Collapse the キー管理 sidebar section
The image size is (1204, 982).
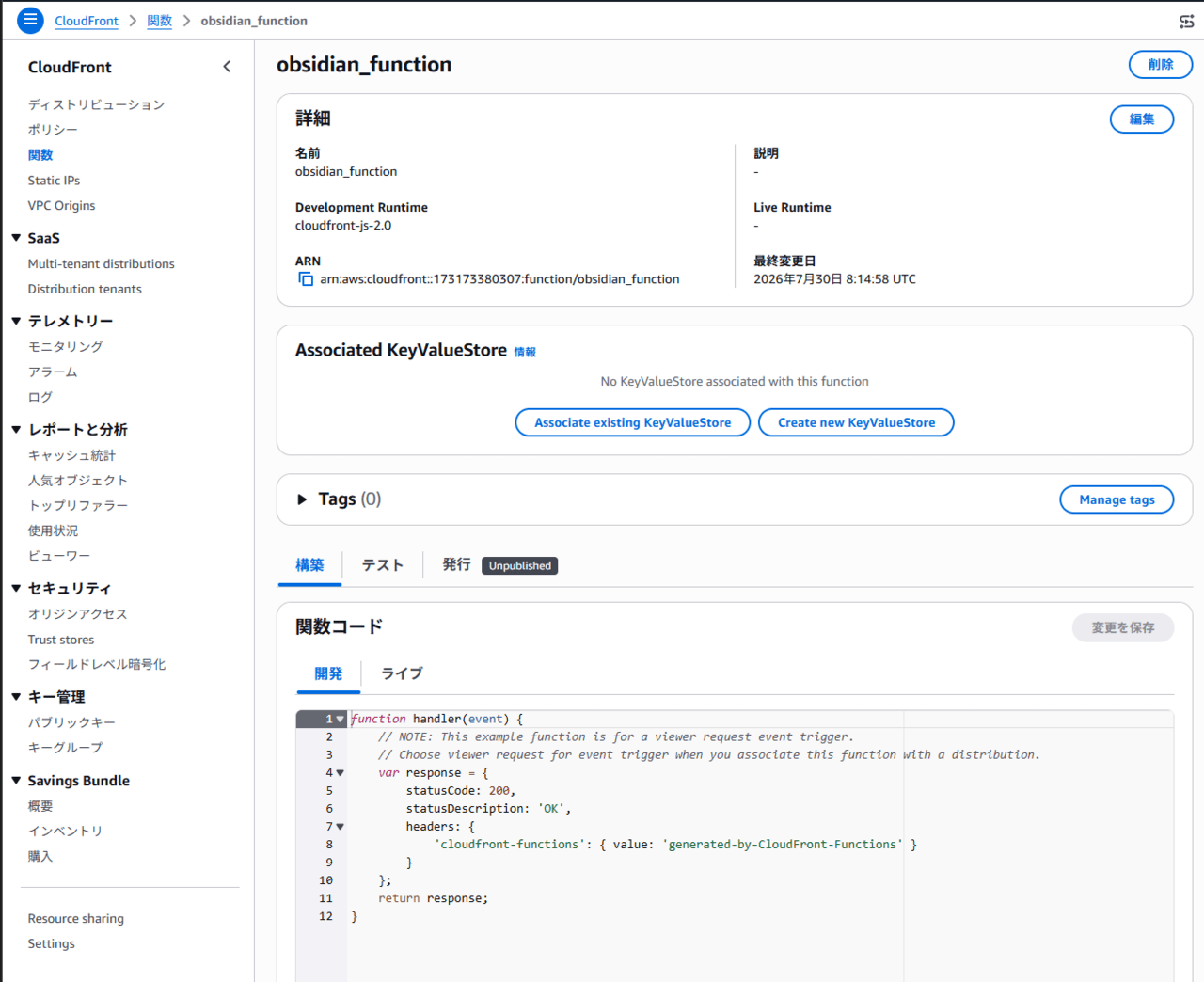(x=16, y=697)
